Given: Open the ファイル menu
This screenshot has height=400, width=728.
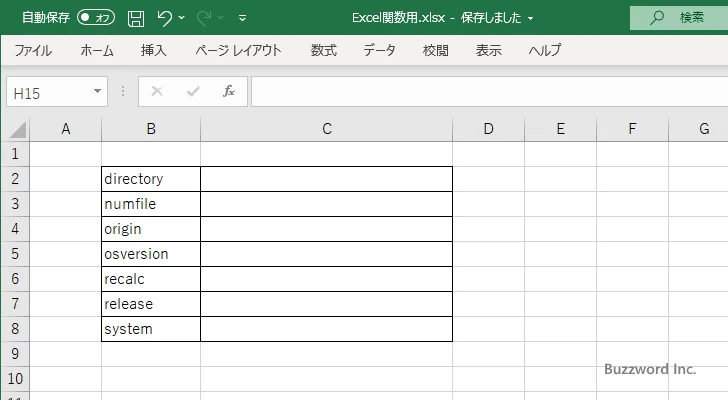Looking at the screenshot, I should (x=33, y=50).
